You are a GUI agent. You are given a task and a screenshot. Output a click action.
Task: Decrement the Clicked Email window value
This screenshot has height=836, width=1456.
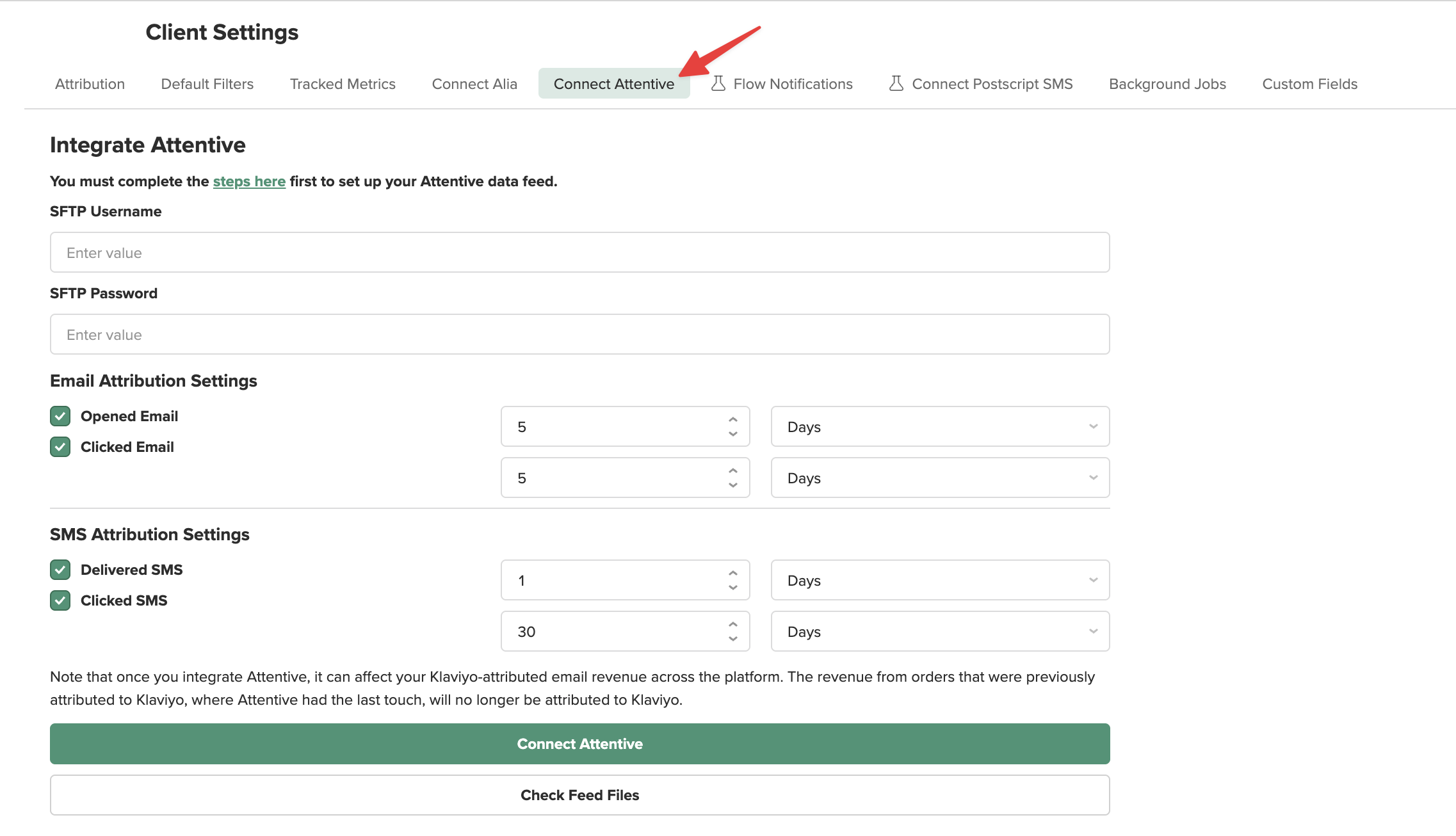pyautogui.click(x=733, y=485)
